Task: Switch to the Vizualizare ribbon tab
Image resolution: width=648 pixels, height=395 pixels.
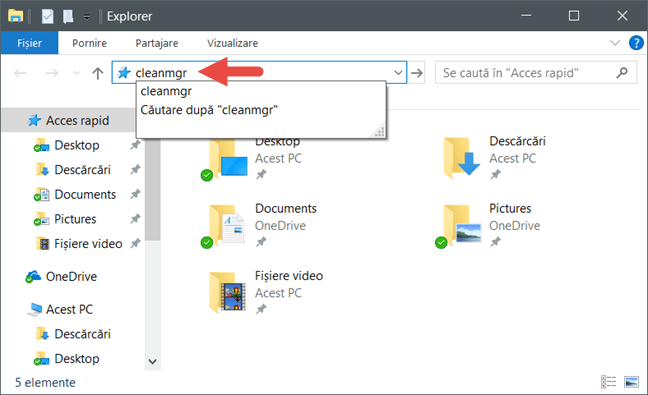Action: click(x=232, y=43)
